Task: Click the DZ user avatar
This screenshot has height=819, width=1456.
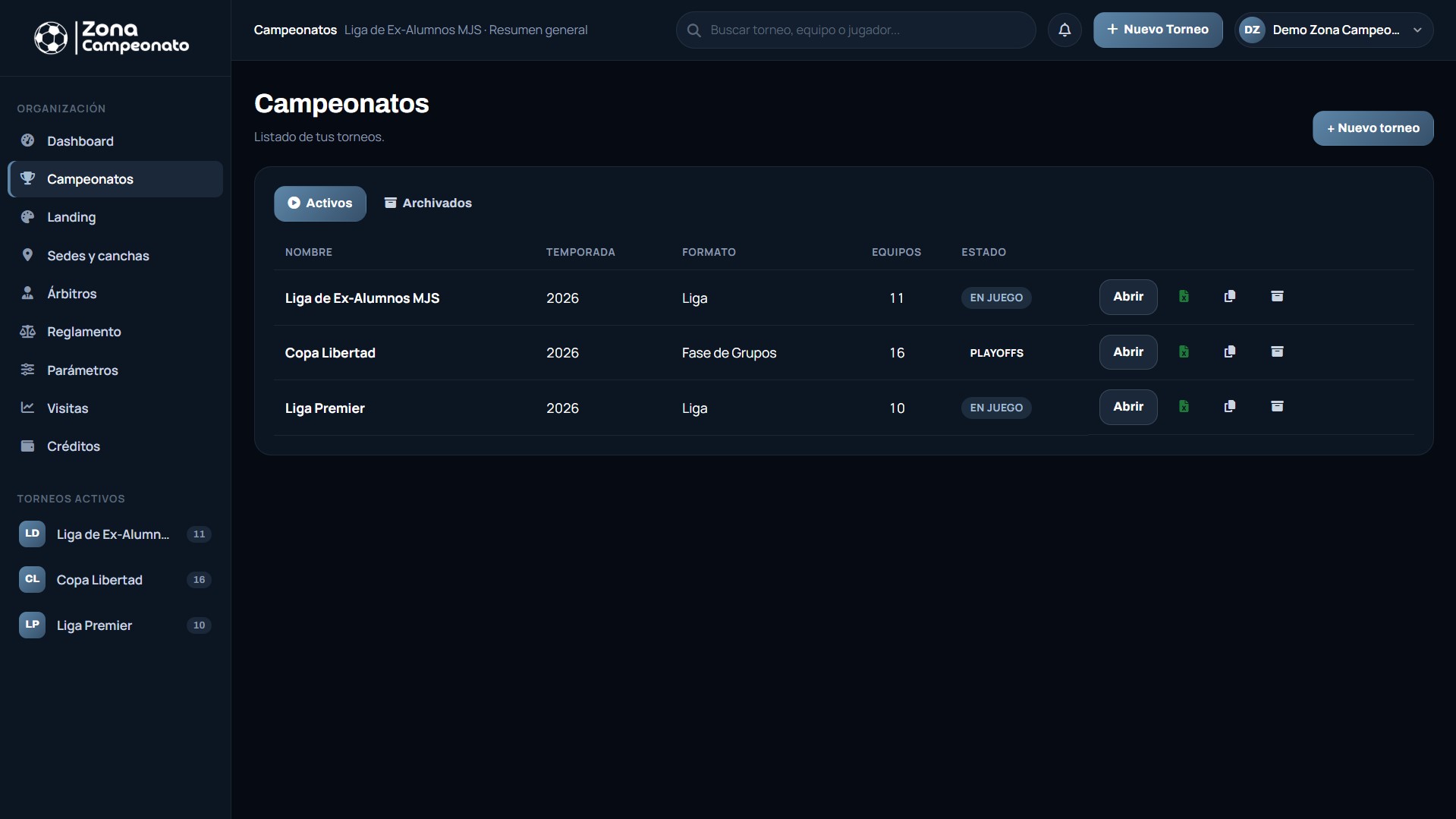Action: tap(1252, 30)
